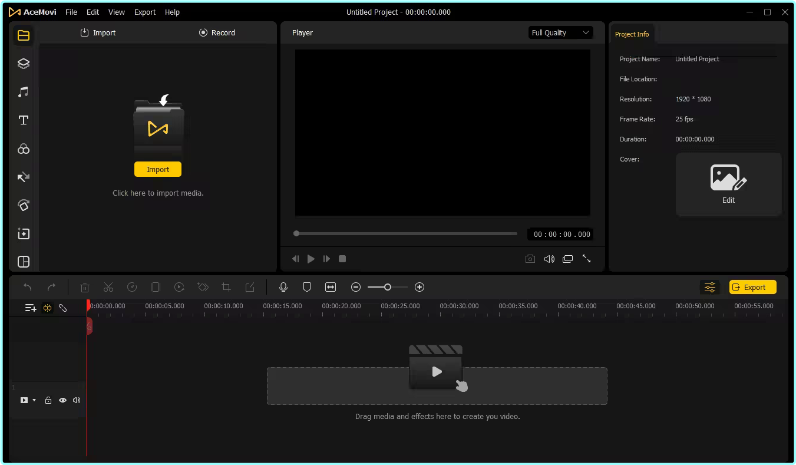Image resolution: width=796 pixels, height=465 pixels.
Task: Expand the video track type arrow
Action: 34,400
